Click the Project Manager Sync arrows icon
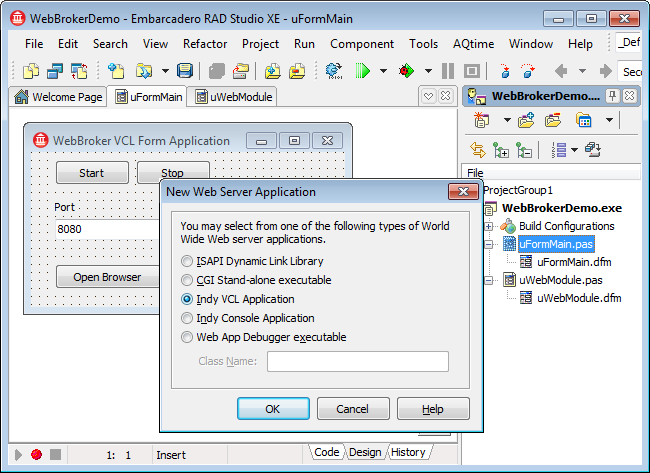This screenshot has height=473, width=650. 478,150
